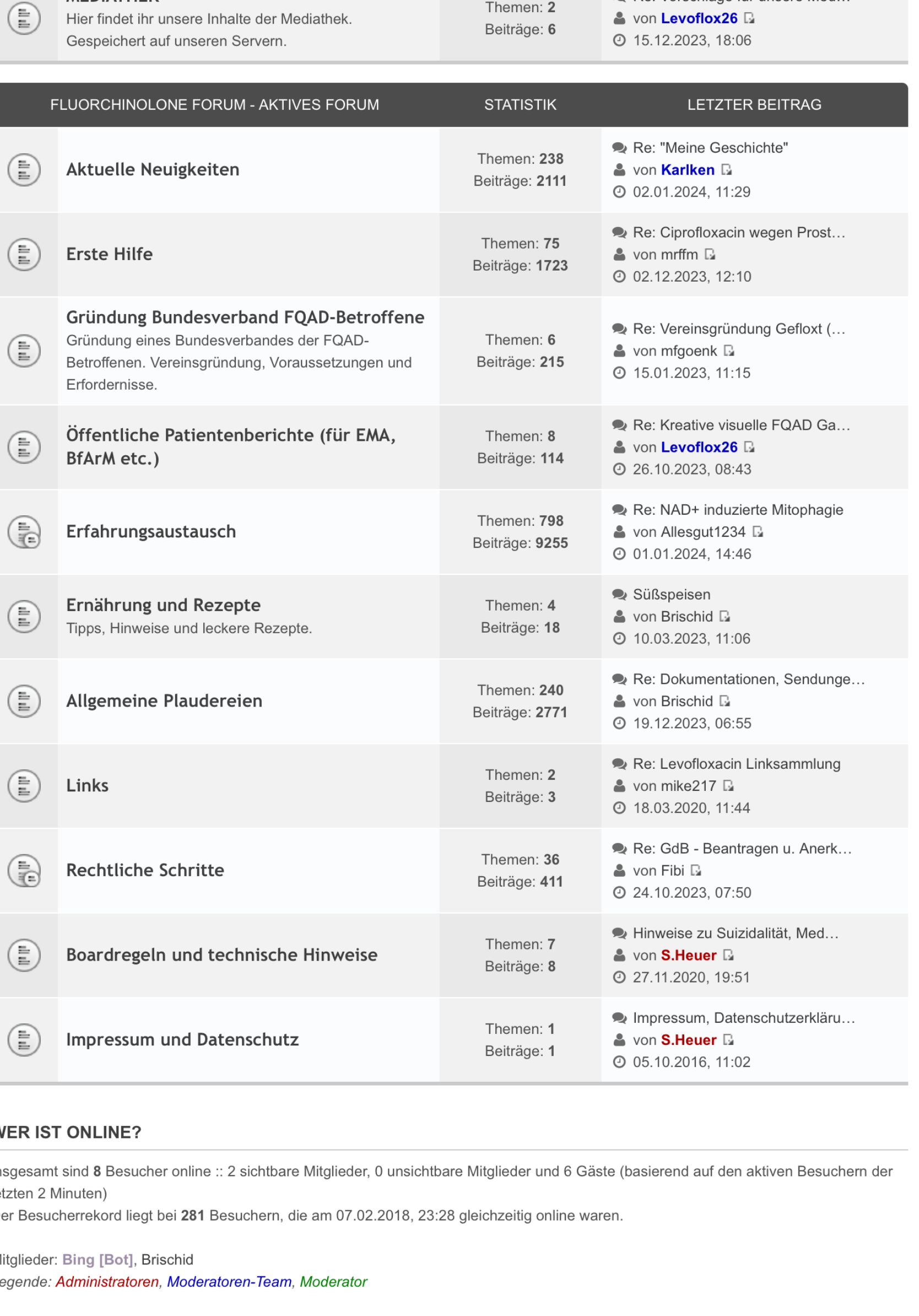Screen dimensions: 919x1316
Task: Open Ernährung und Rezepte forum
Action: [163, 605]
